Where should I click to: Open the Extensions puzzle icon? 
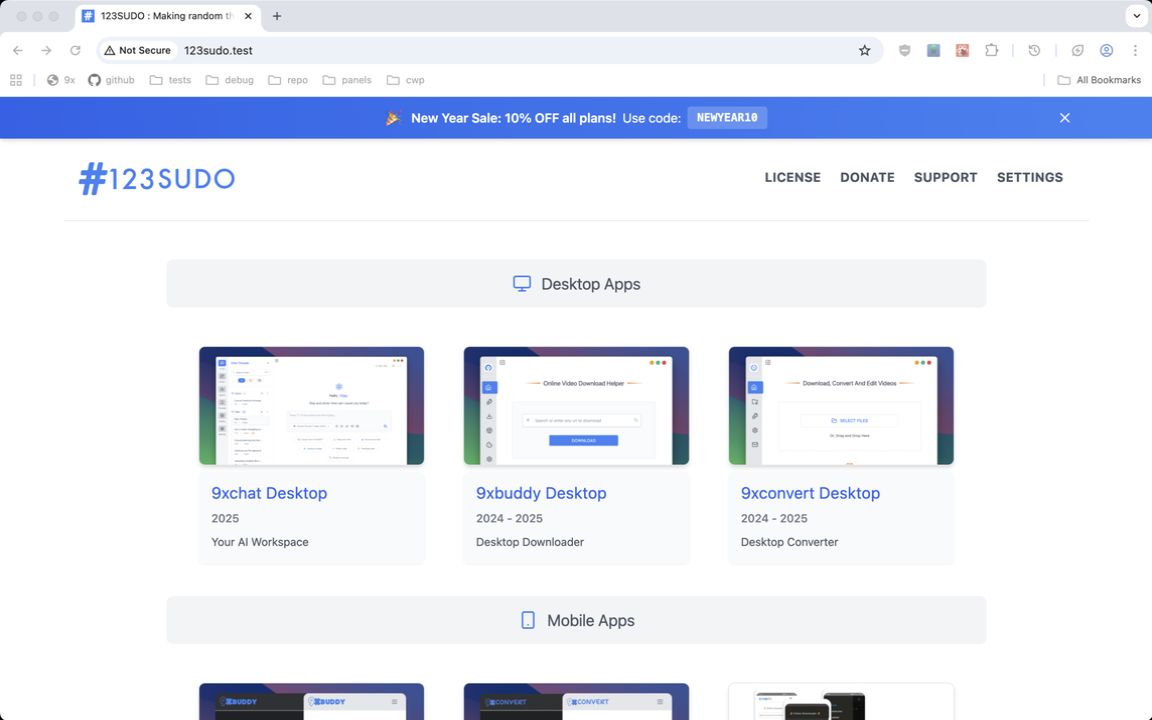[x=991, y=49]
